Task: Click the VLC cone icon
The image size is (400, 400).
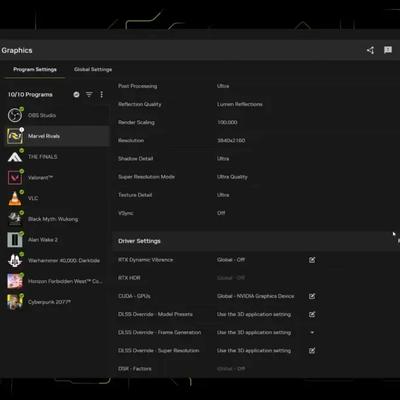Action: [15, 198]
